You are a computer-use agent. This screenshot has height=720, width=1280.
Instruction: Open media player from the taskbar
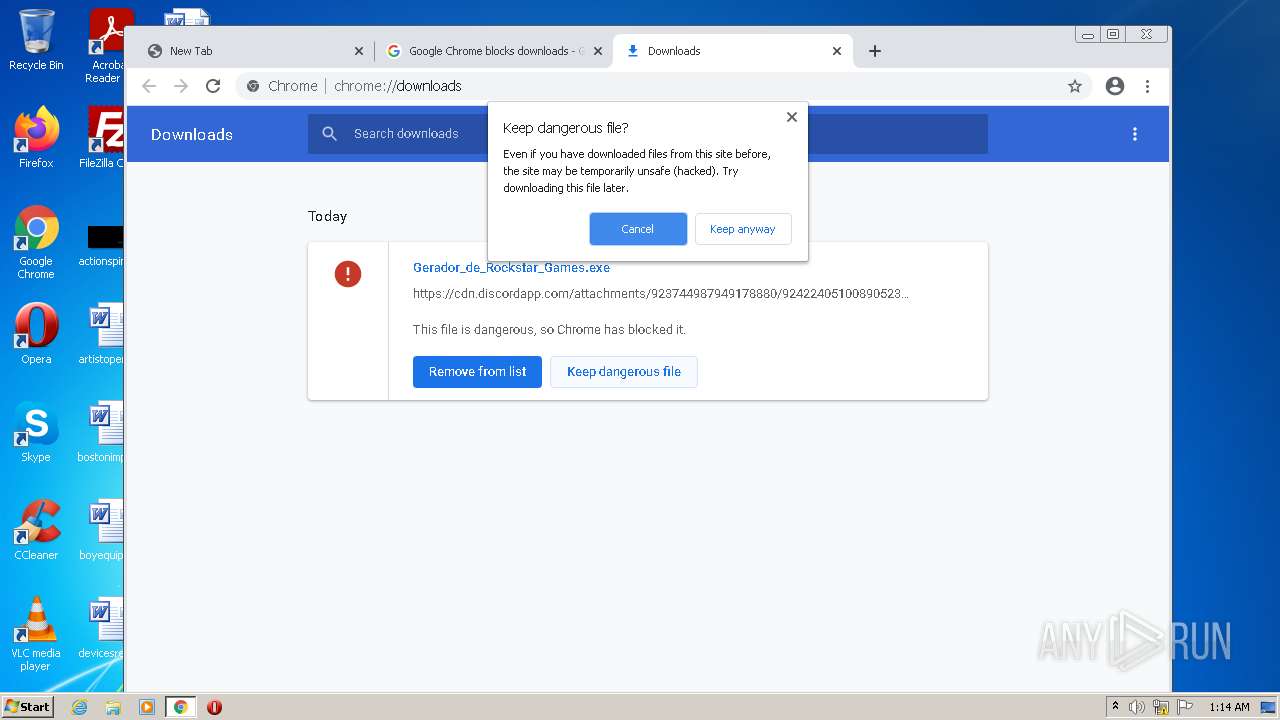click(x=147, y=707)
